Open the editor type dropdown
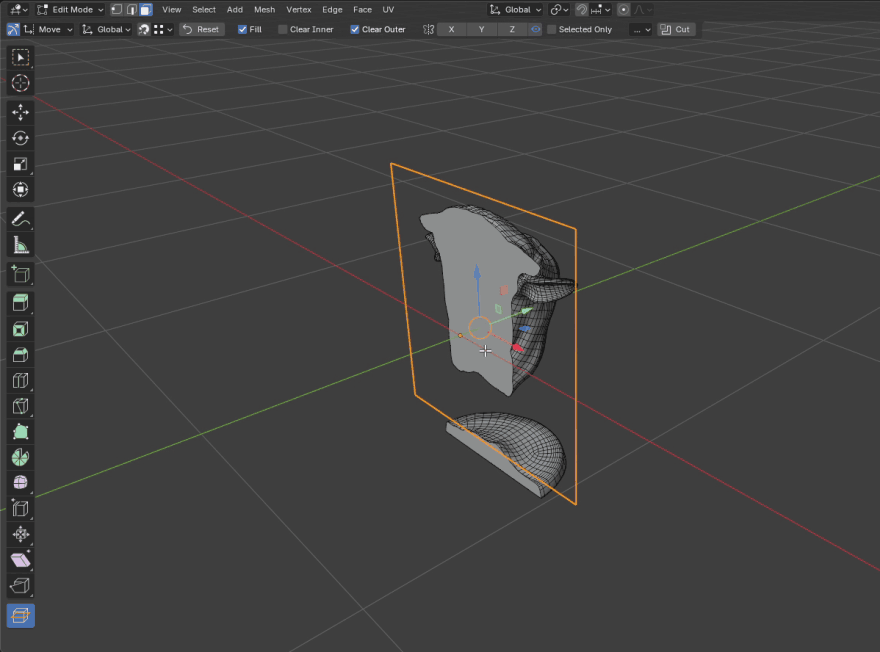The image size is (880, 652). point(19,10)
